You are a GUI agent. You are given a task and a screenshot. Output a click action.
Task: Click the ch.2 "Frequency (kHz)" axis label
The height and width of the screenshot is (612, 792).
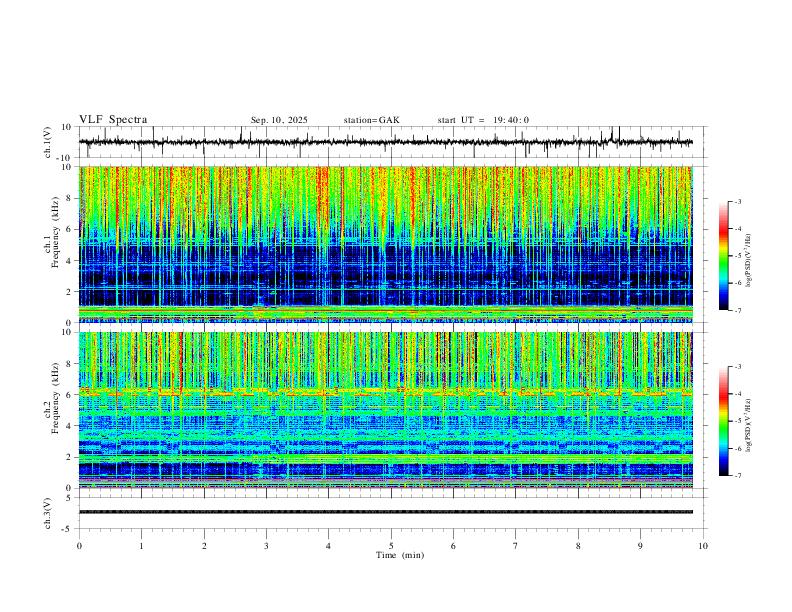click(x=55, y=398)
